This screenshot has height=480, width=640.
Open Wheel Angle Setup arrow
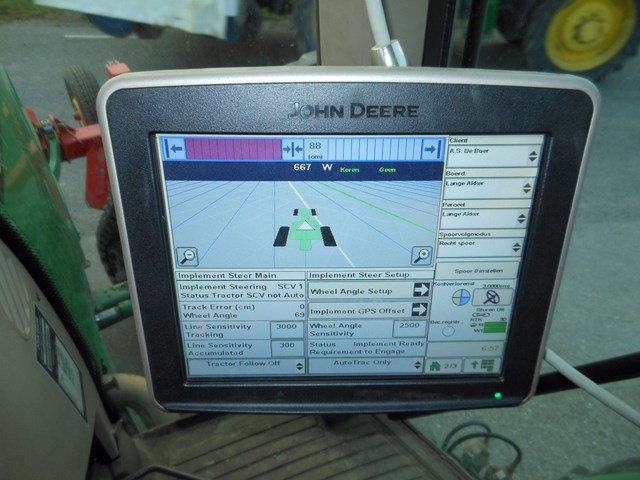(418, 290)
